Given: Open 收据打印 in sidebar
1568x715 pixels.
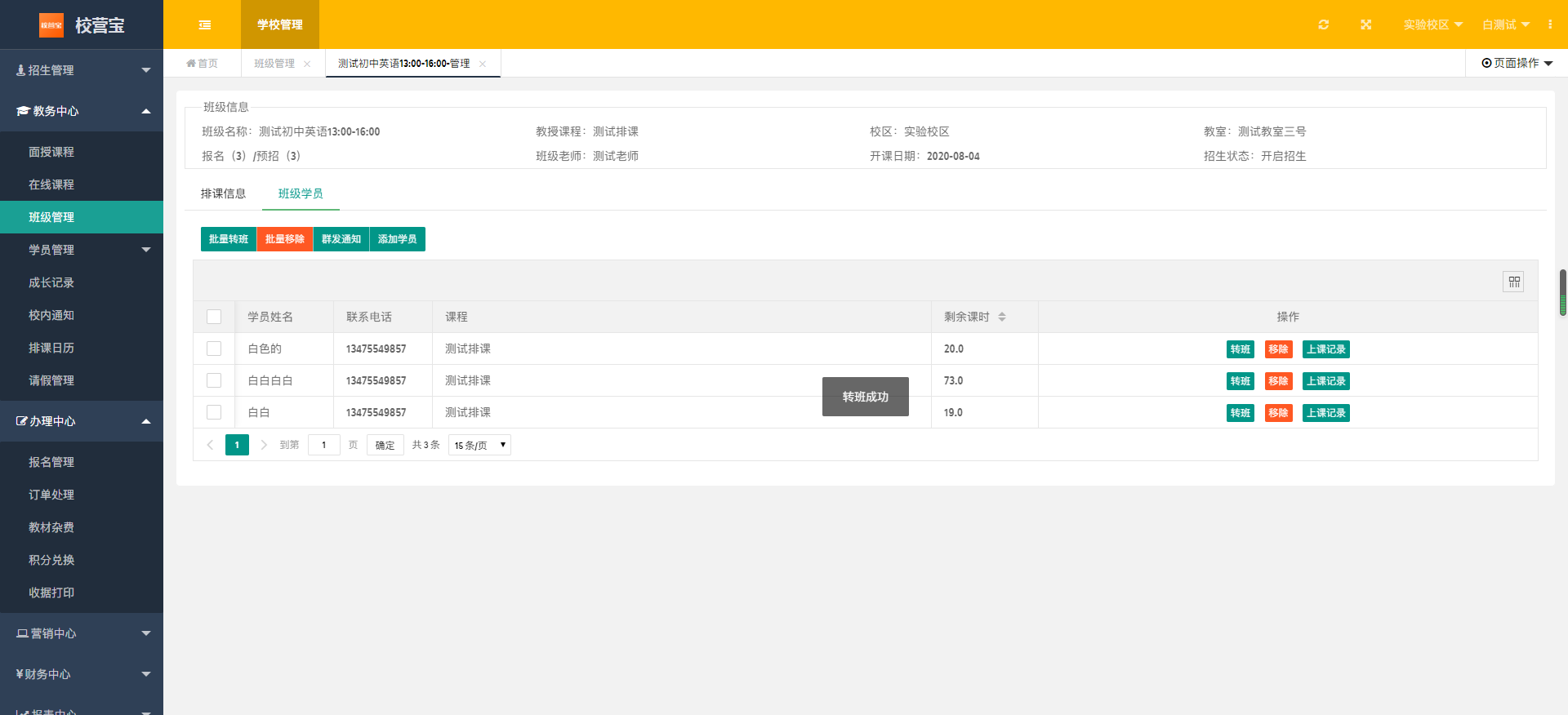Looking at the screenshot, I should click(82, 593).
